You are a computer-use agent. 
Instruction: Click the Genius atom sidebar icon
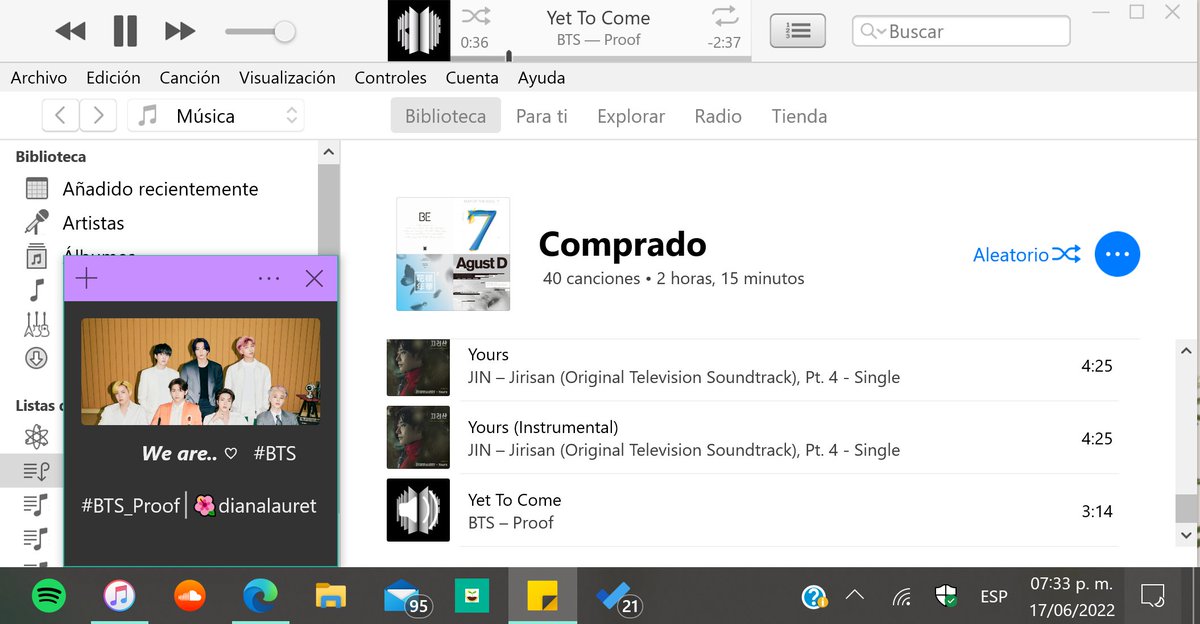pyautogui.click(x=37, y=436)
